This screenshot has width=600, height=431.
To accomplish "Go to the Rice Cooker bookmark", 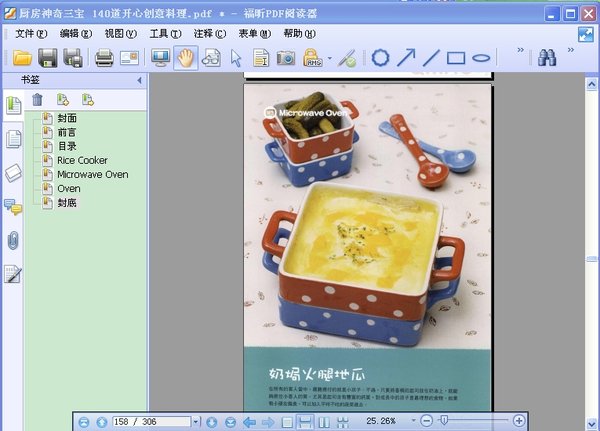I will pos(82,160).
